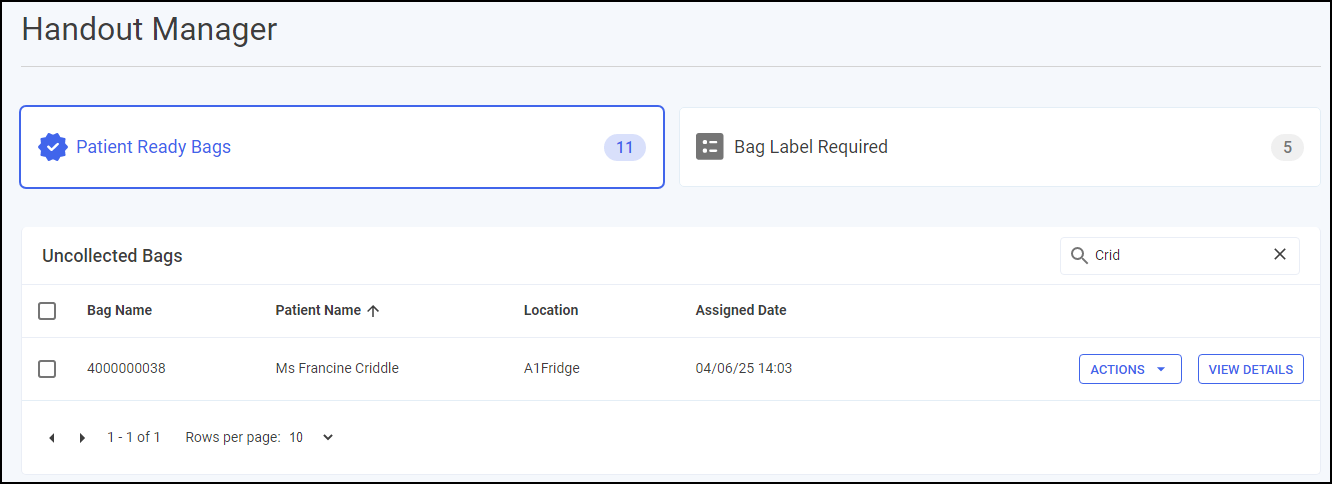The image size is (1332, 484).
Task: Go to previous page using left arrow
Action: click(52, 438)
